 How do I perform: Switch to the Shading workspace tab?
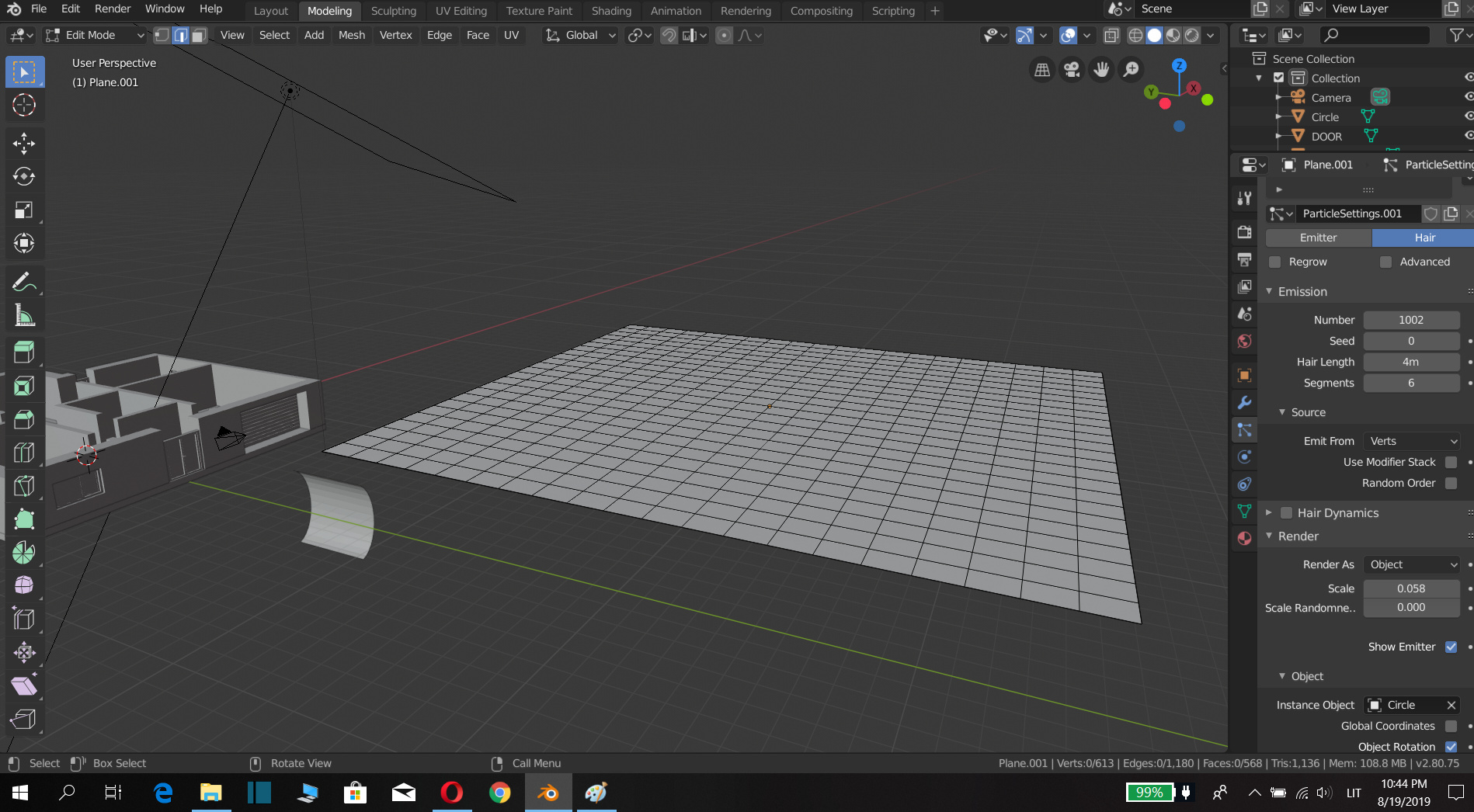tap(611, 10)
